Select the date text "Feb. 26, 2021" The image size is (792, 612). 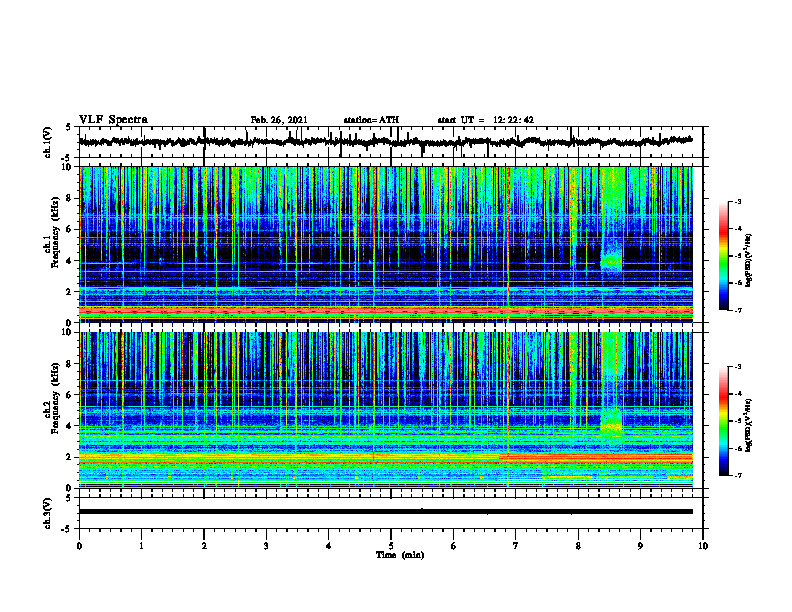(279, 120)
